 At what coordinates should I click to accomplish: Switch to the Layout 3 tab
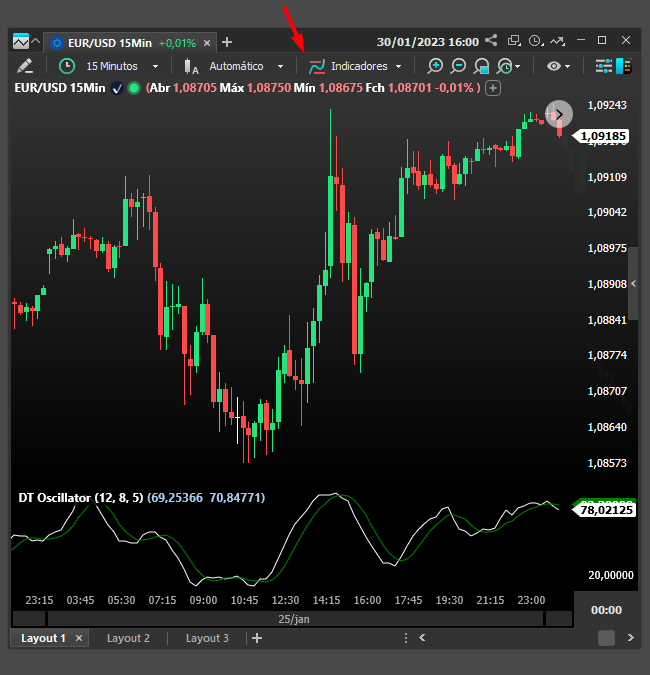click(x=207, y=638)
